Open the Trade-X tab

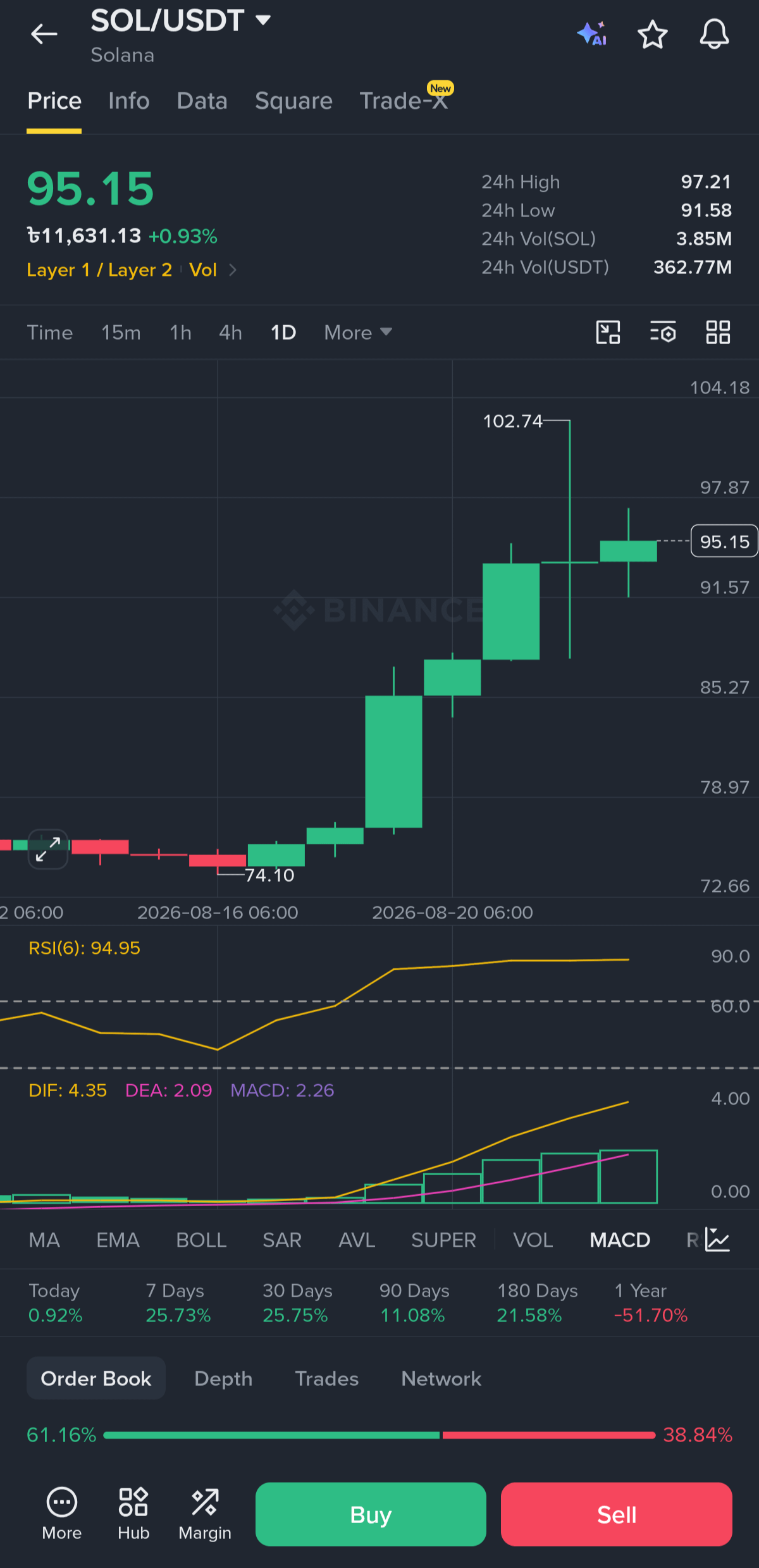(405, 100)
